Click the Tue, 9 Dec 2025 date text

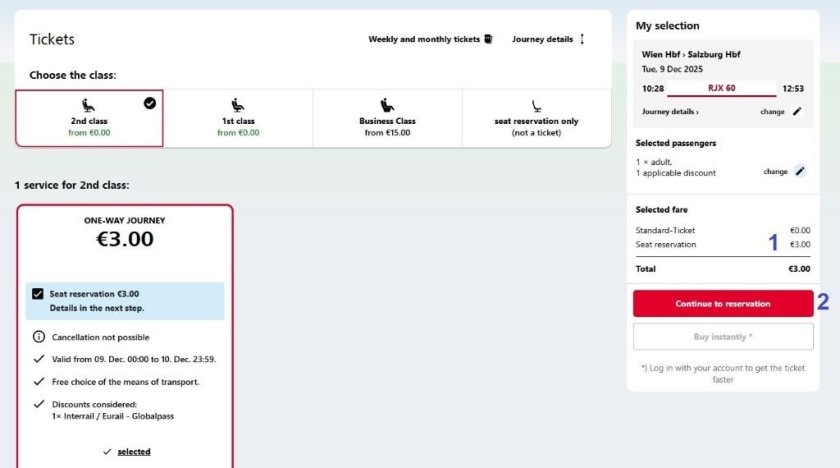[672, 69]
